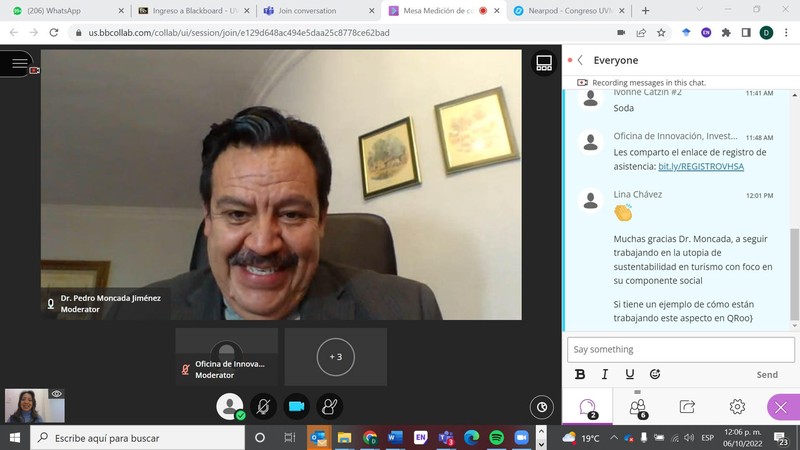Apply underline formatting to chat message
Viewport: 800px width, 450px height.
(x=630, y=374)
